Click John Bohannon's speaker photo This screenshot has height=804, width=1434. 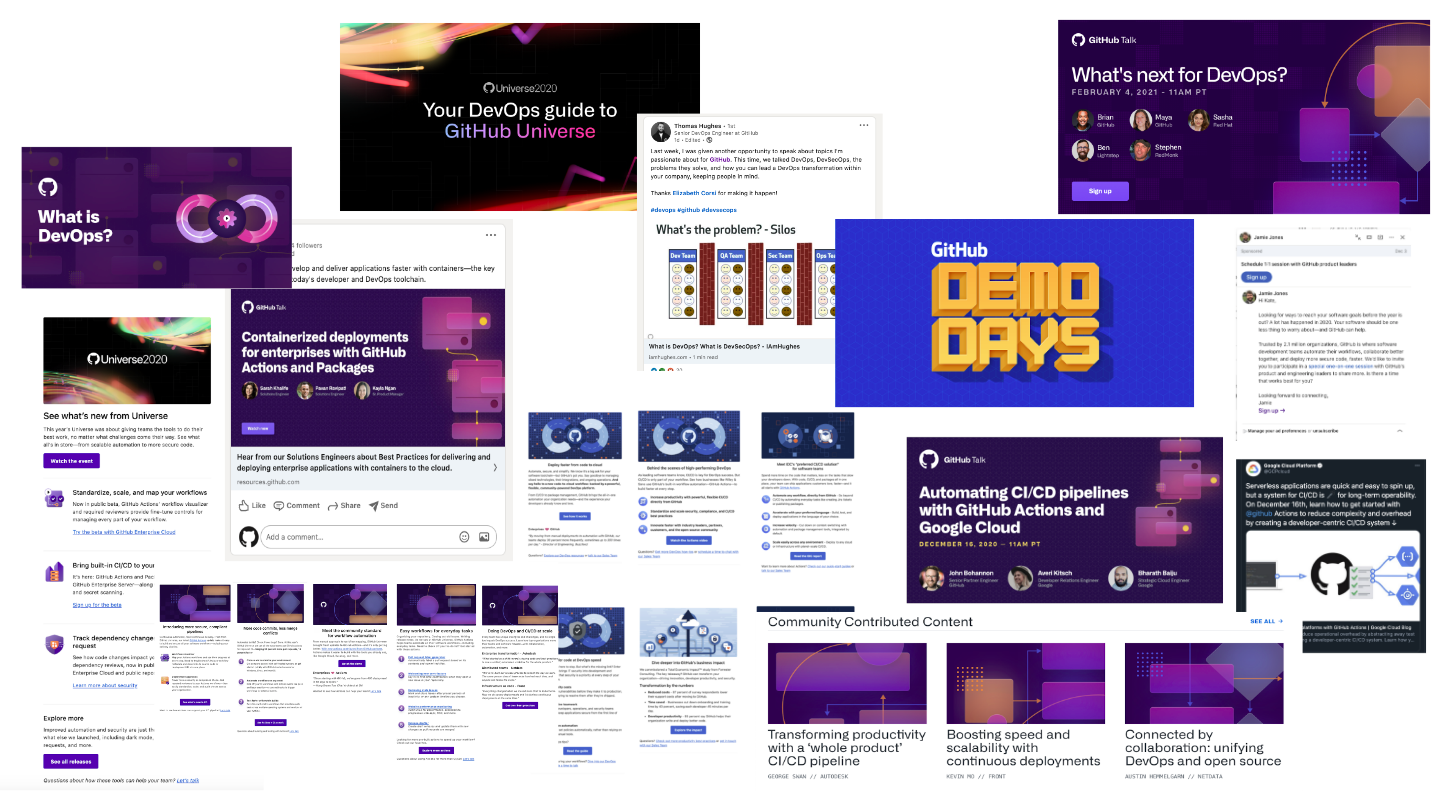click(x=931, y=579)
